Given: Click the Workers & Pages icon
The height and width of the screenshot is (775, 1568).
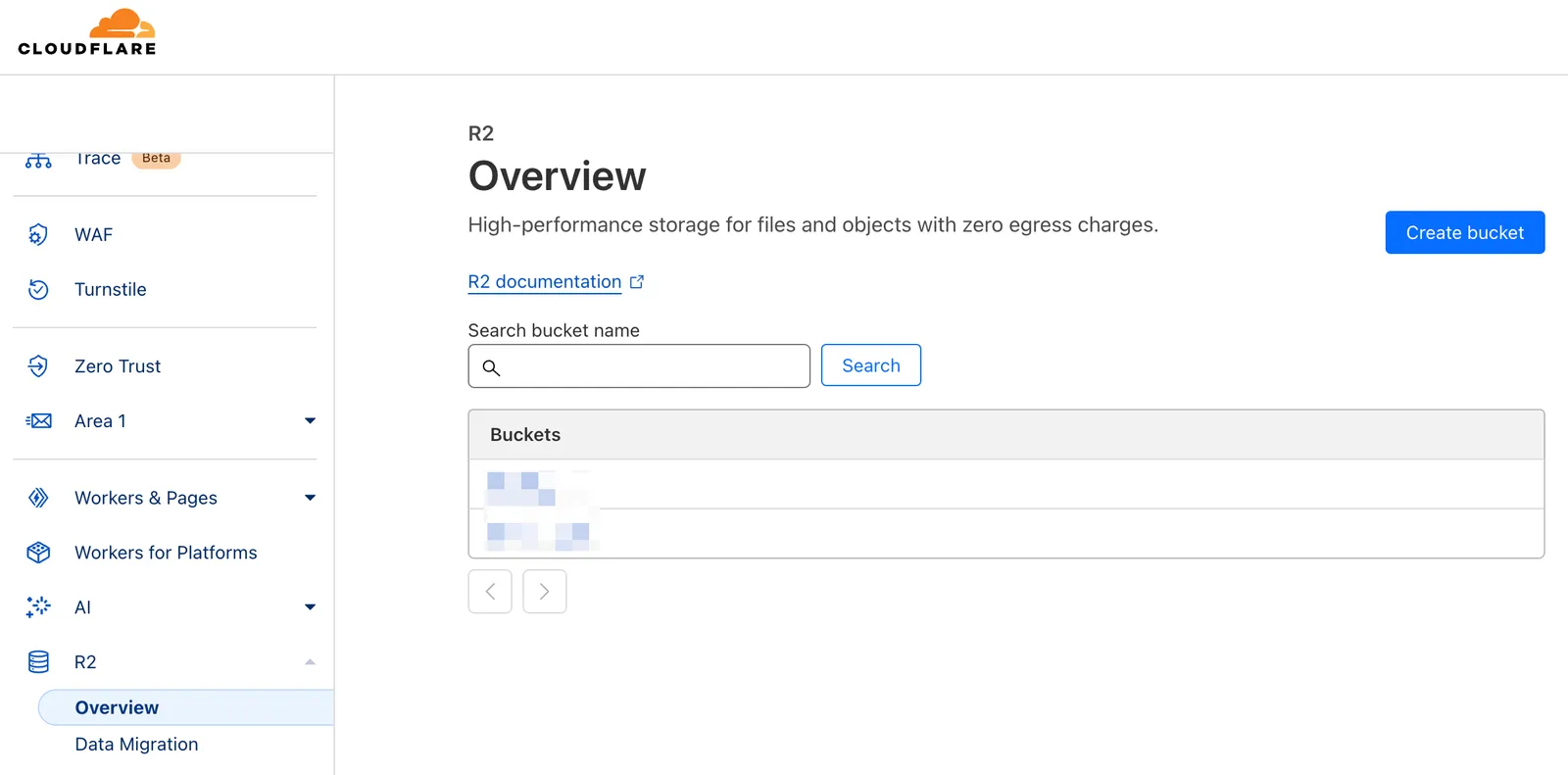Looking at the screenshot, I should tap(37, 498).
